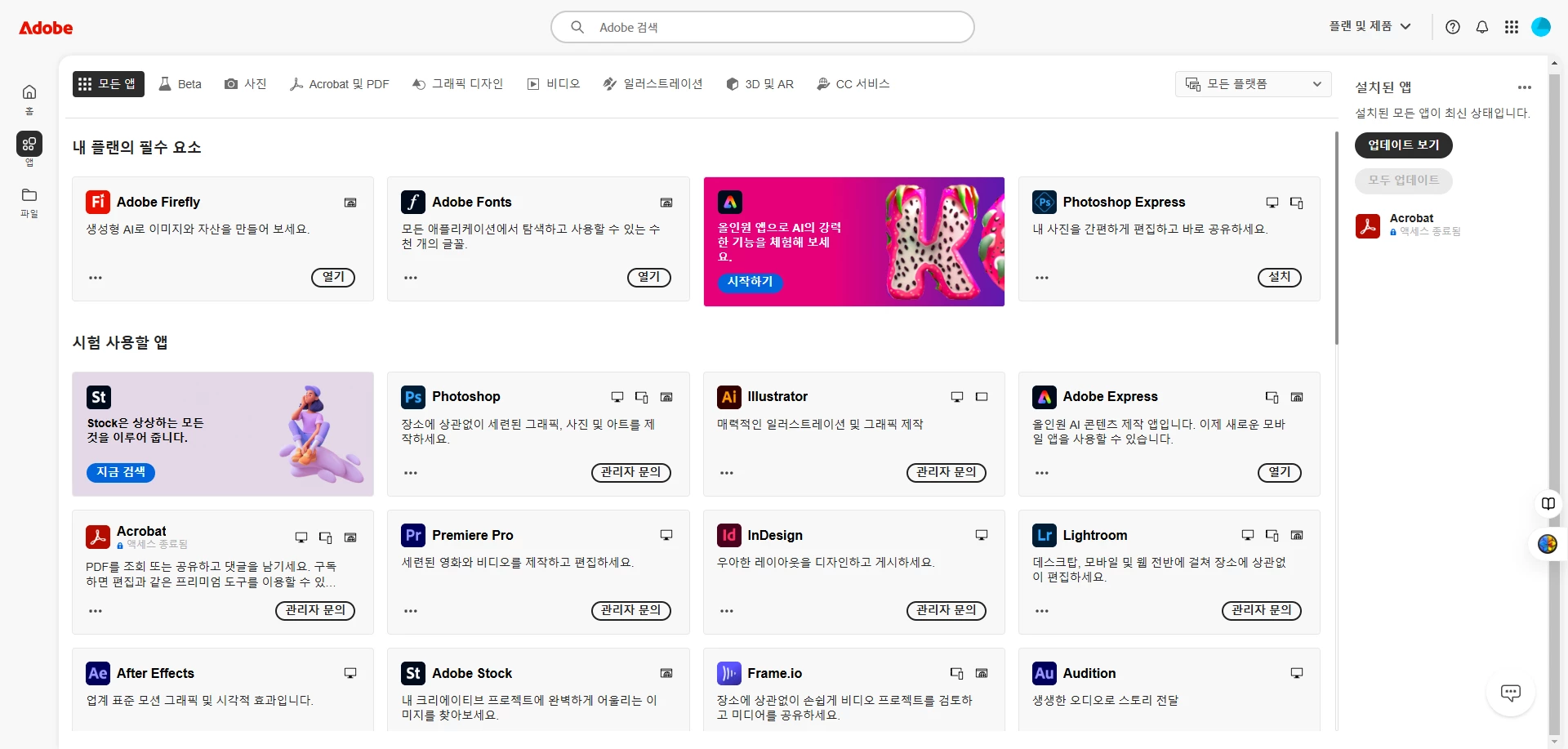Click the Photoshop Ps icon
Screen dimensions: 1568x749
(x=413, y=397)
